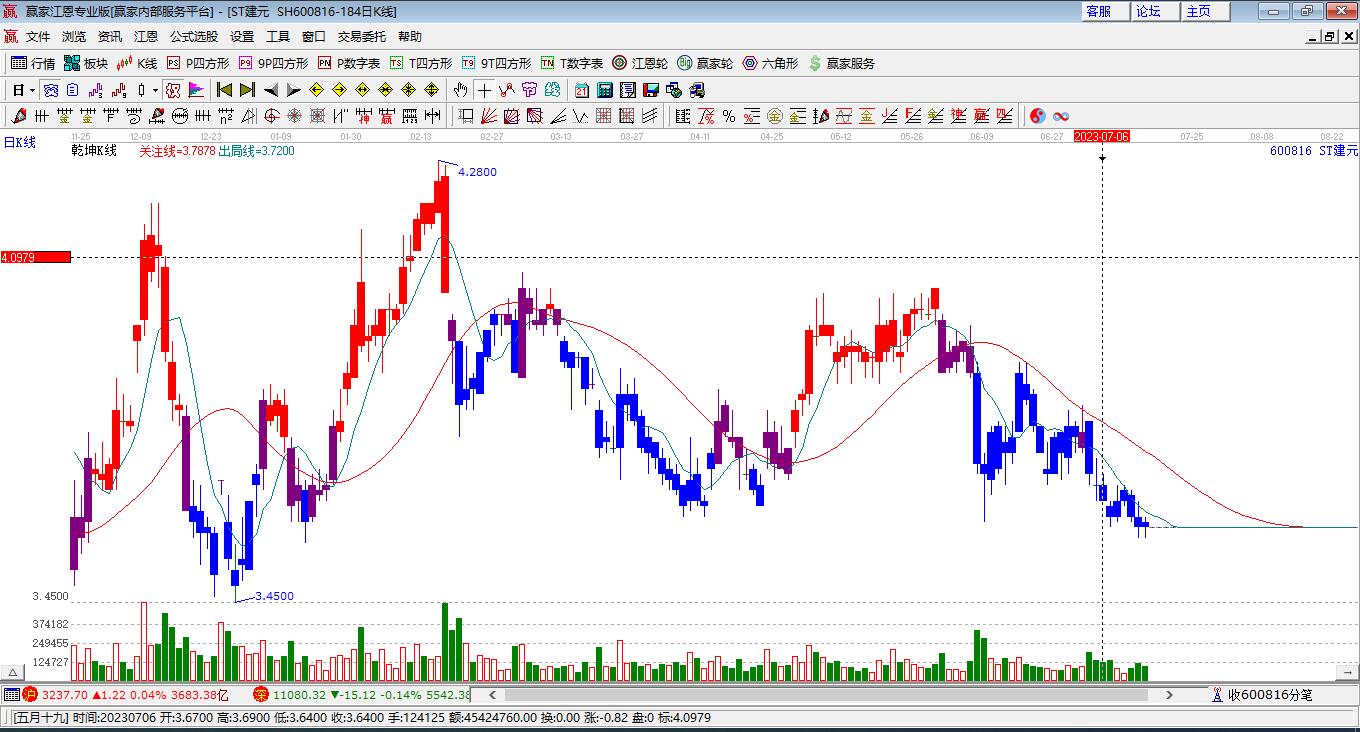Click the 论坛 forum button
The width and height of the screenshot is (1360, 732).
coord(1148,11)
